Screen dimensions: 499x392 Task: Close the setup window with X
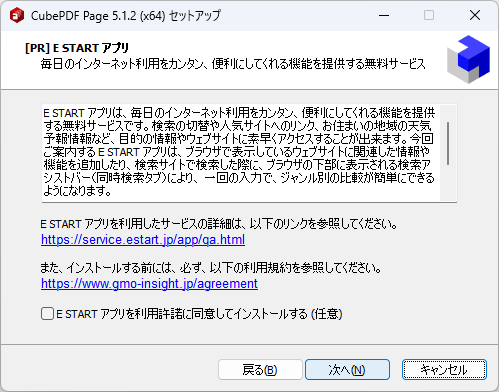tap(475, 15)
